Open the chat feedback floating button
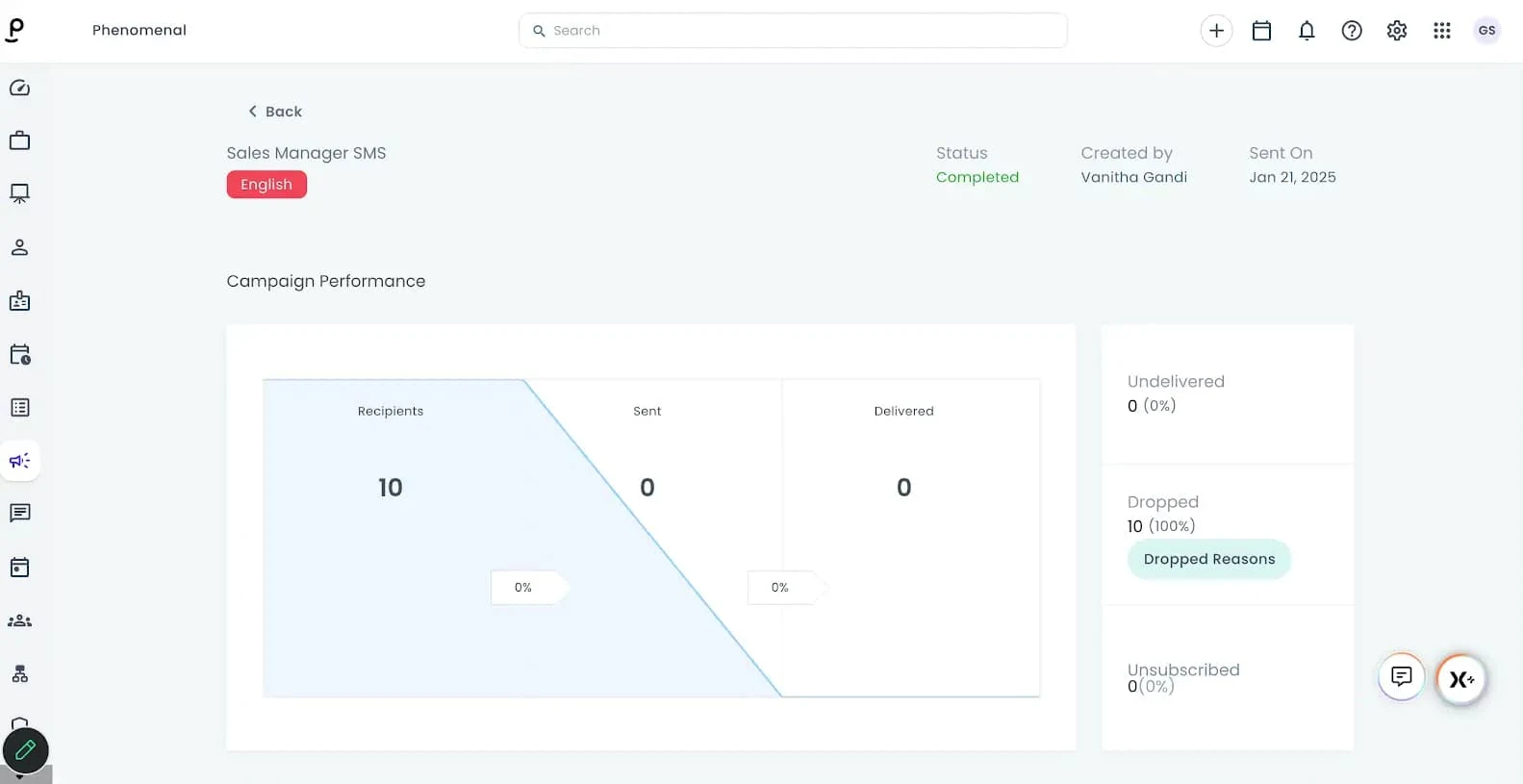Viewport: 1523px width, 784px height. coord(1401,677)
